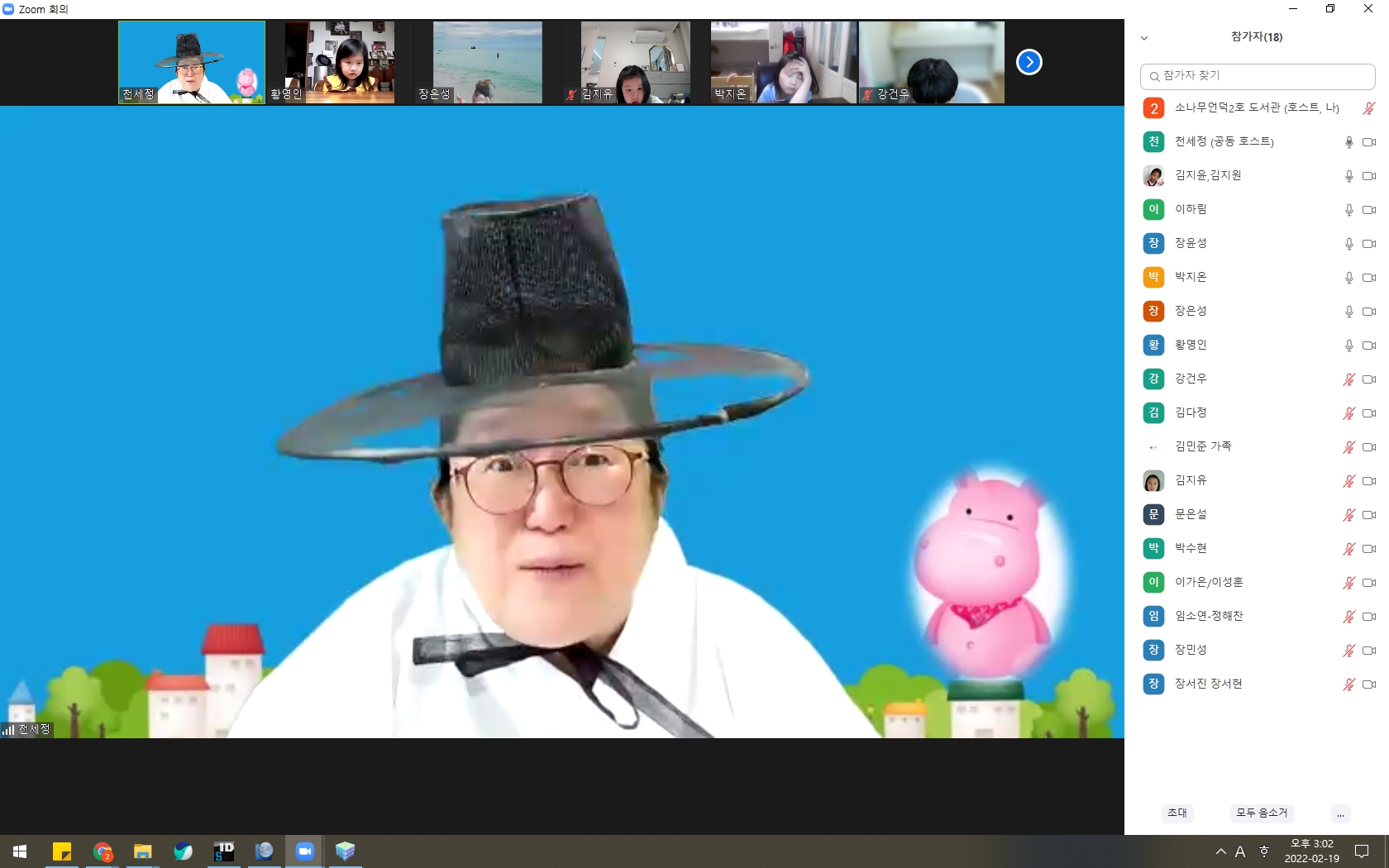This screenshot has height=868, width=1389.
Task: Collapse participants panel with top-left chevron
Action: tap(1144, 38)
